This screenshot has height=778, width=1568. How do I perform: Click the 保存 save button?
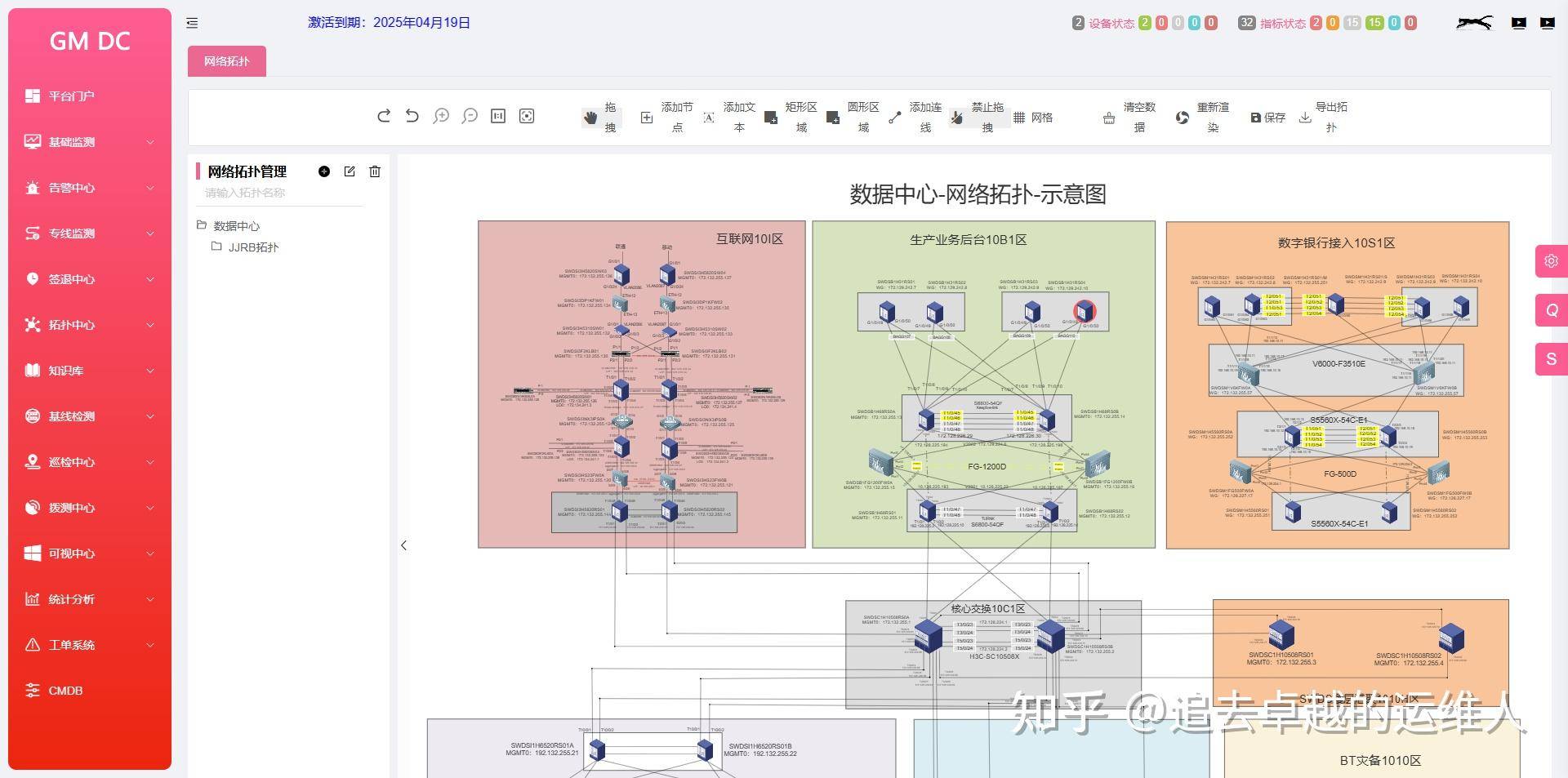[x=1268, y=118]
